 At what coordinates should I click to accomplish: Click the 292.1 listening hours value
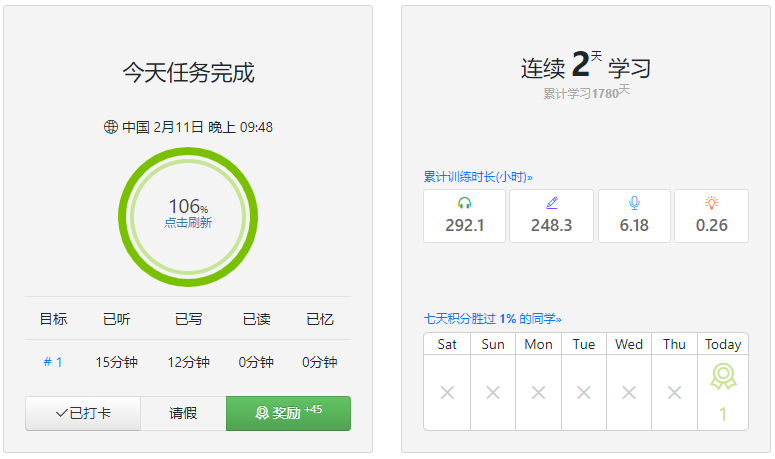(464, 225)
